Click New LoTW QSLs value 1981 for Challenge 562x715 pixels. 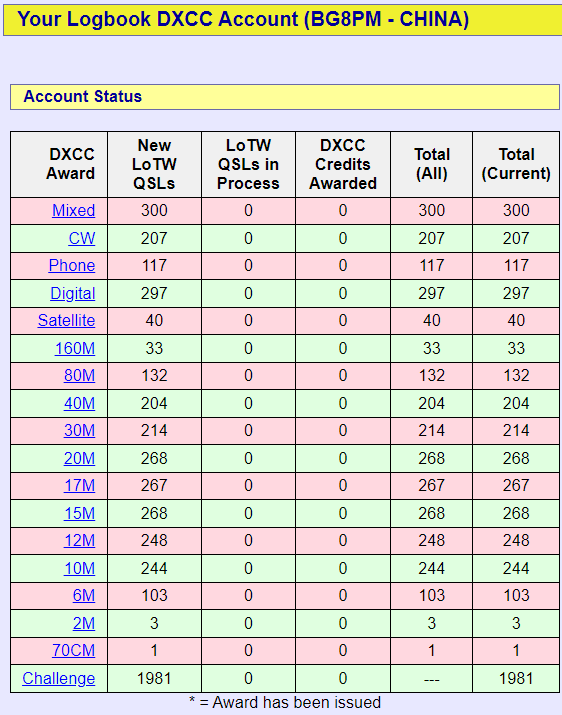154,679
